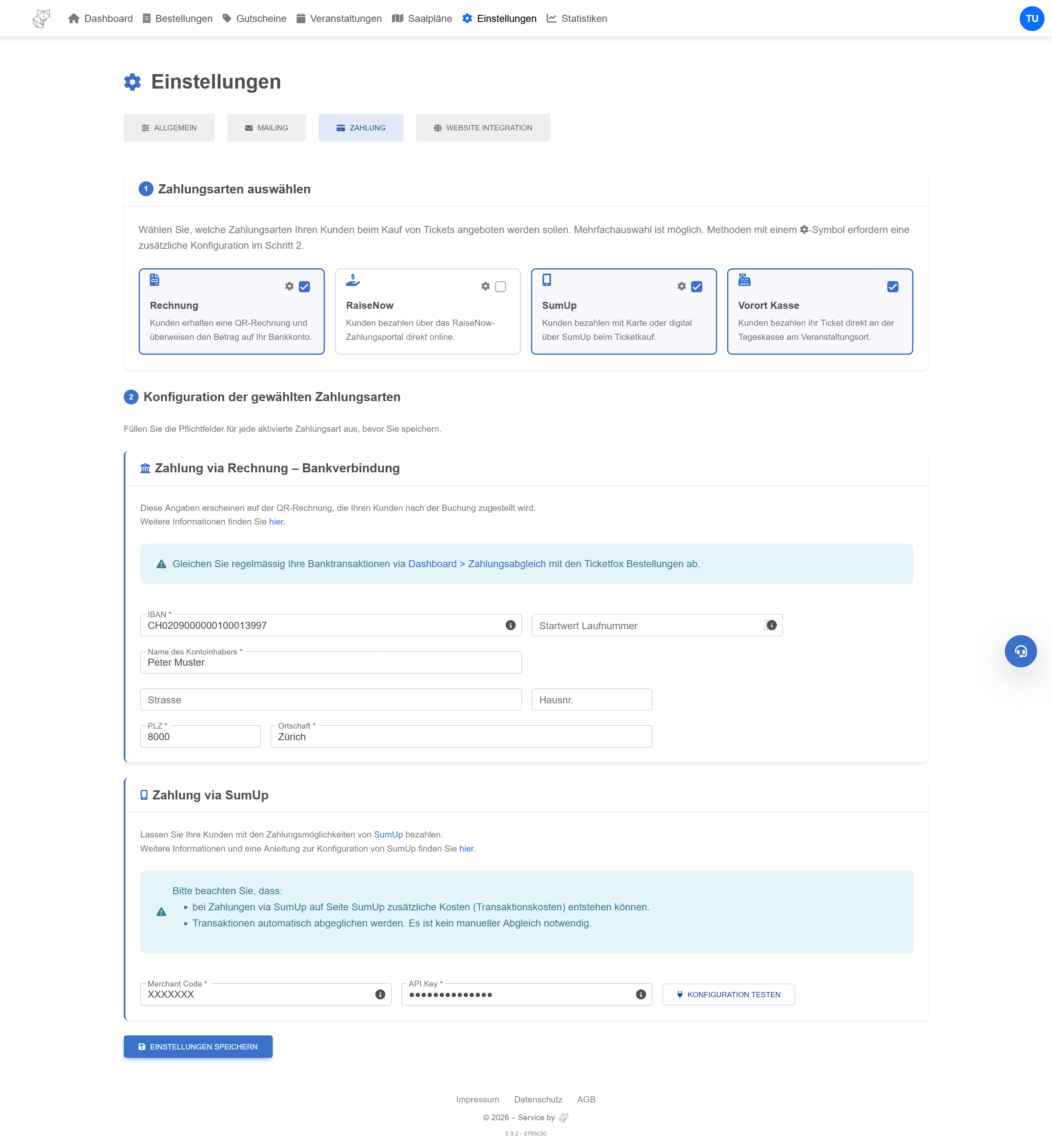Open the support headset chat button
This screenshot has height=1148, width=1052.
pos(1020,651)
